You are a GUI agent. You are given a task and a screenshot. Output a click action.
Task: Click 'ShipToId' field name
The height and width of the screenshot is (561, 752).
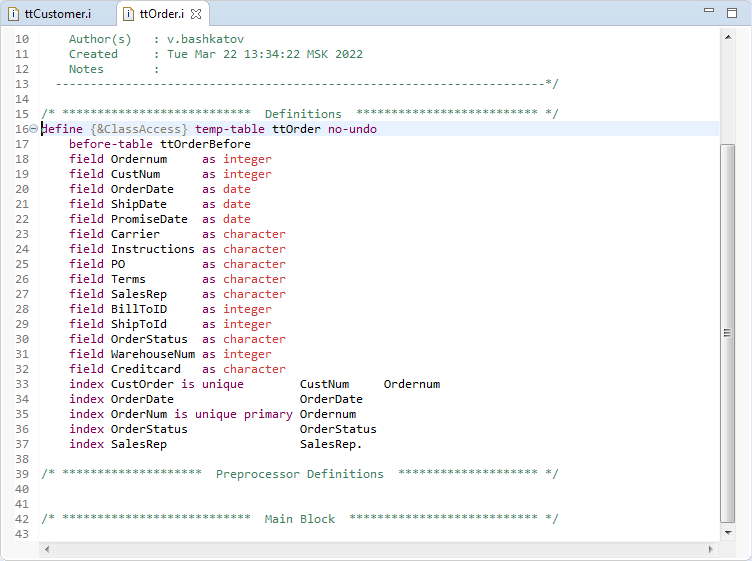(139, 324)
